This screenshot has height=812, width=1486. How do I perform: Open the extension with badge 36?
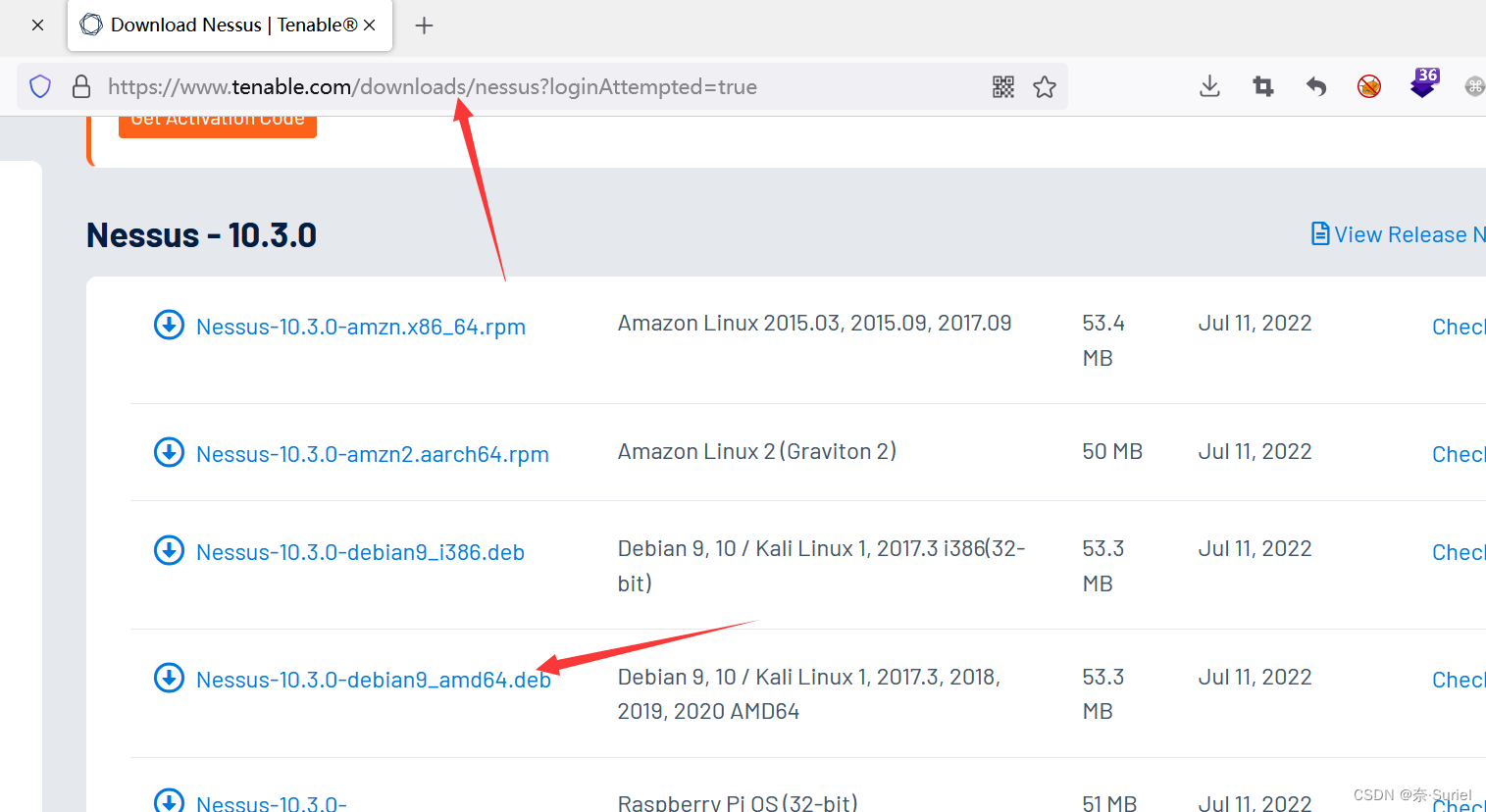tap(1423, 84)
